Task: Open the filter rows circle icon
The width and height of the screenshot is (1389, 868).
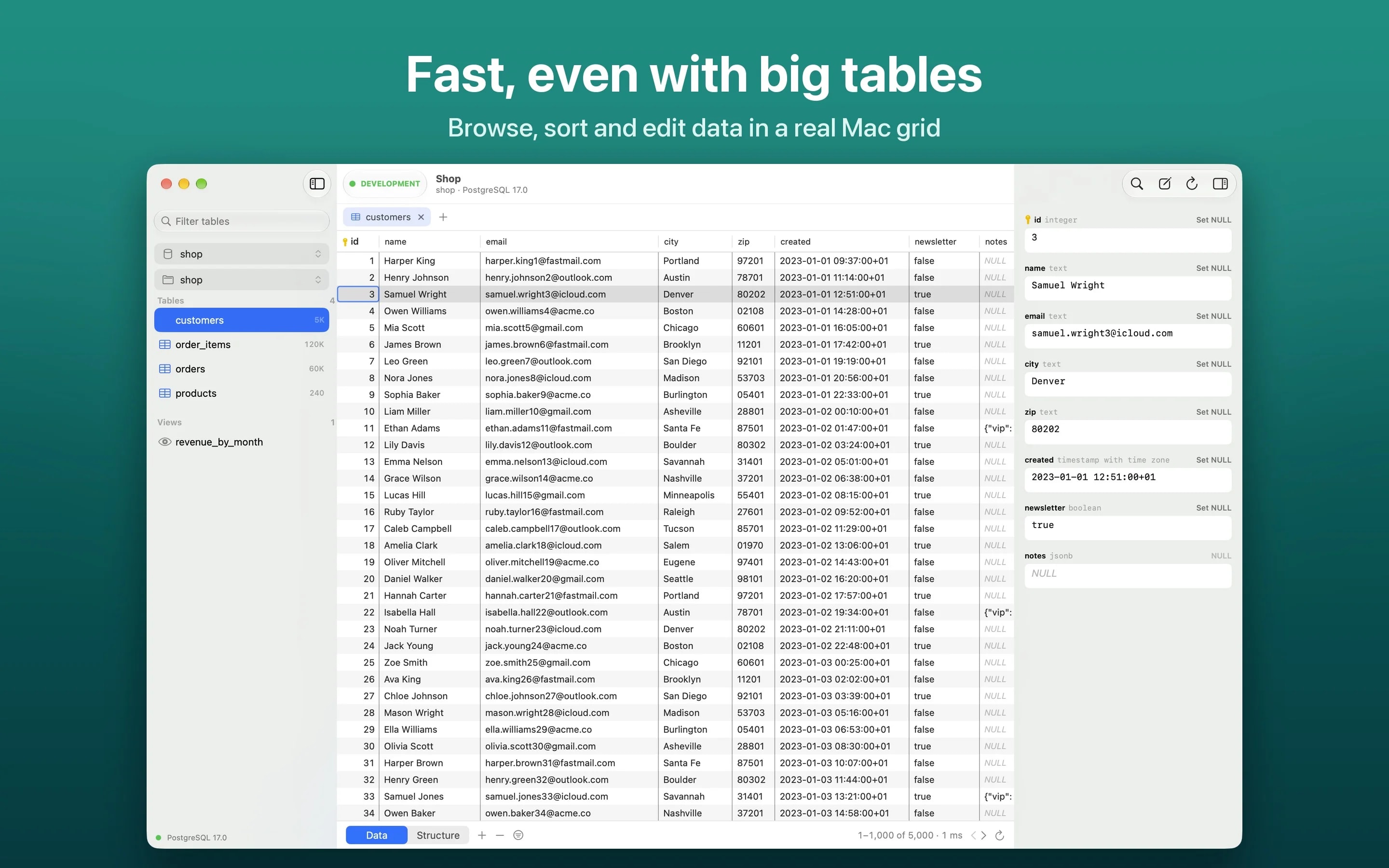Action: [x=518, y=835]
